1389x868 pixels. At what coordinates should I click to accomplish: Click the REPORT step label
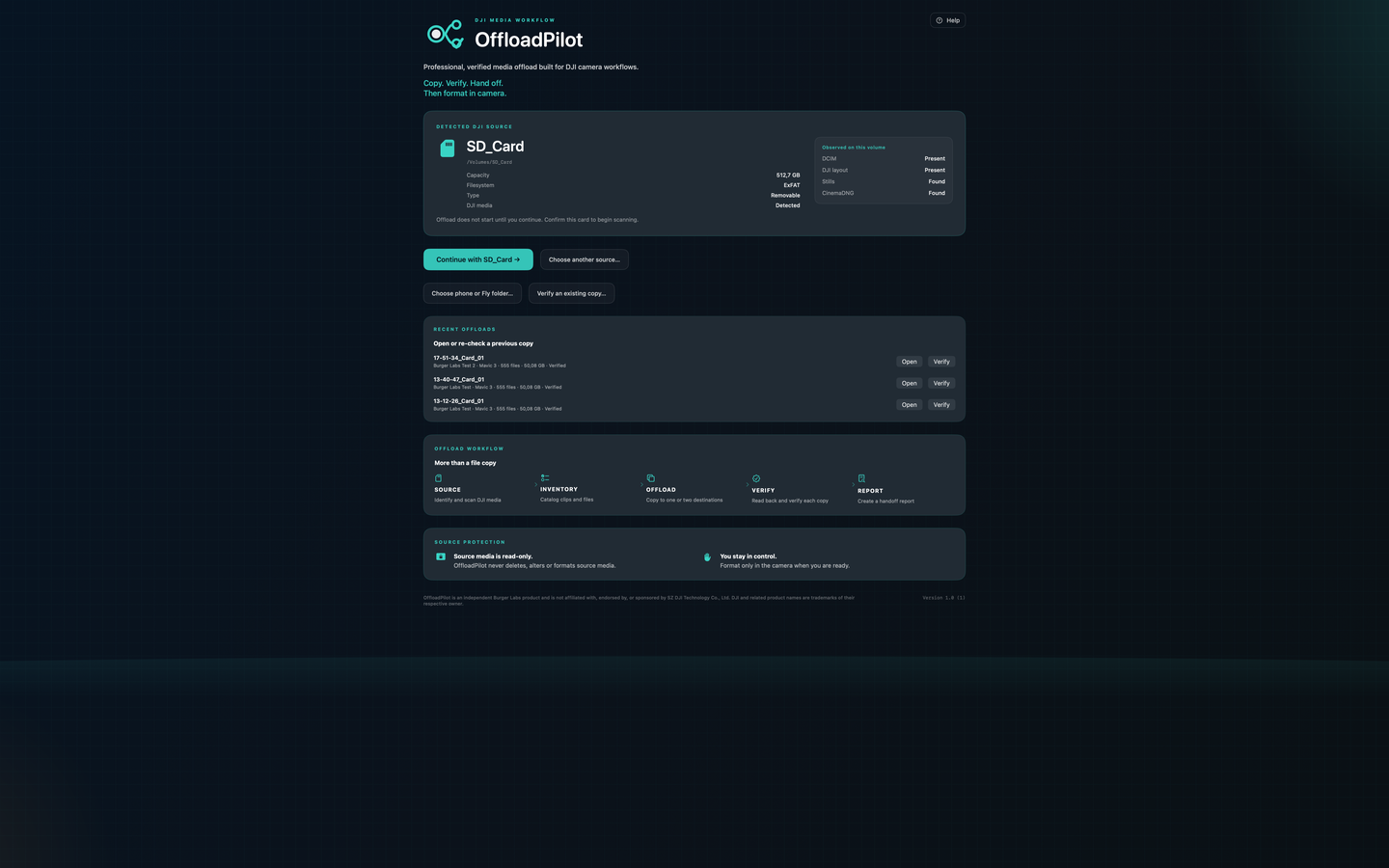click(x=871, y=491)
